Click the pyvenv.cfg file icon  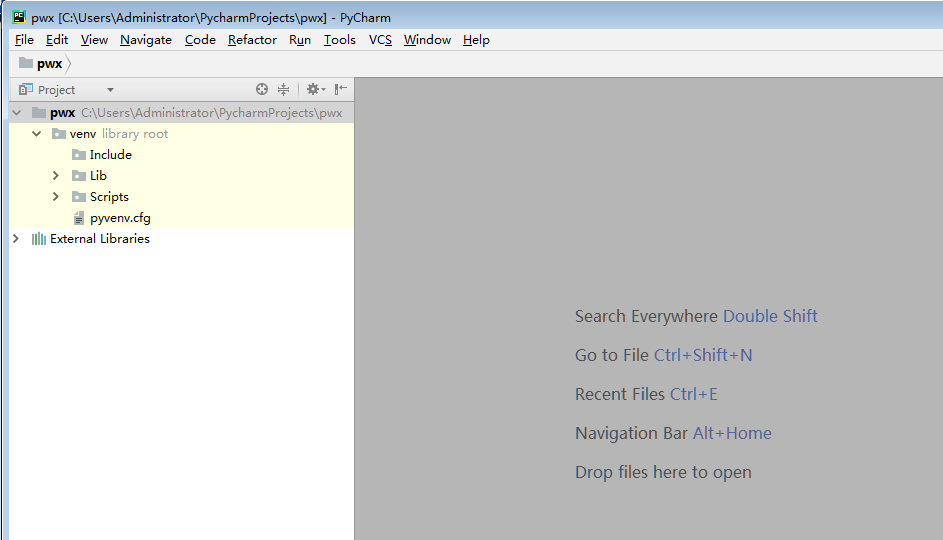(x=79, y=218)
